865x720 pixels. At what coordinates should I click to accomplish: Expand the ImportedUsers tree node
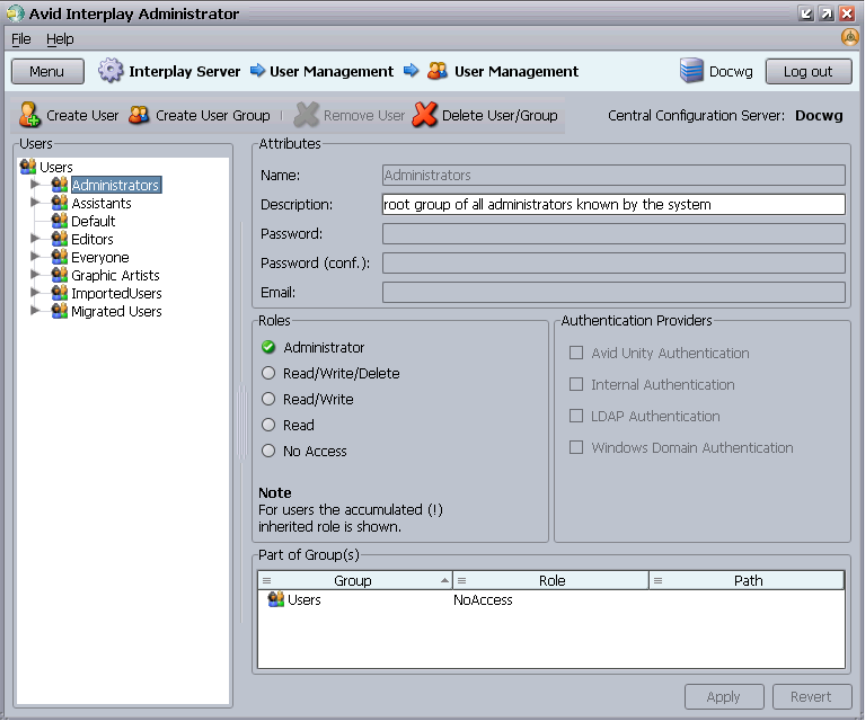(x=35, y=293)
